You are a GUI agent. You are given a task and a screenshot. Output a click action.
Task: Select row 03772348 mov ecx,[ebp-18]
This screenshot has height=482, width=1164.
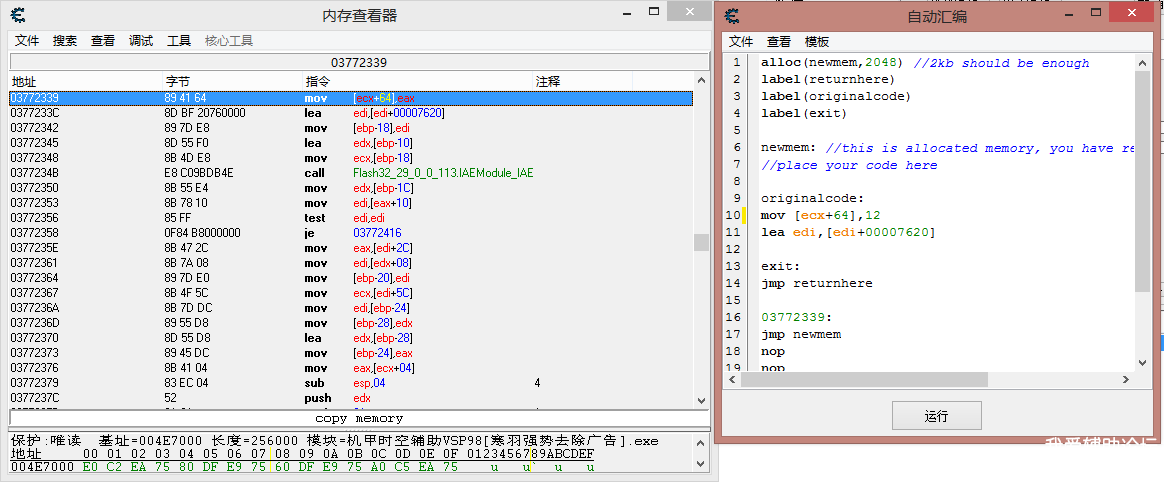click(351, 158)
